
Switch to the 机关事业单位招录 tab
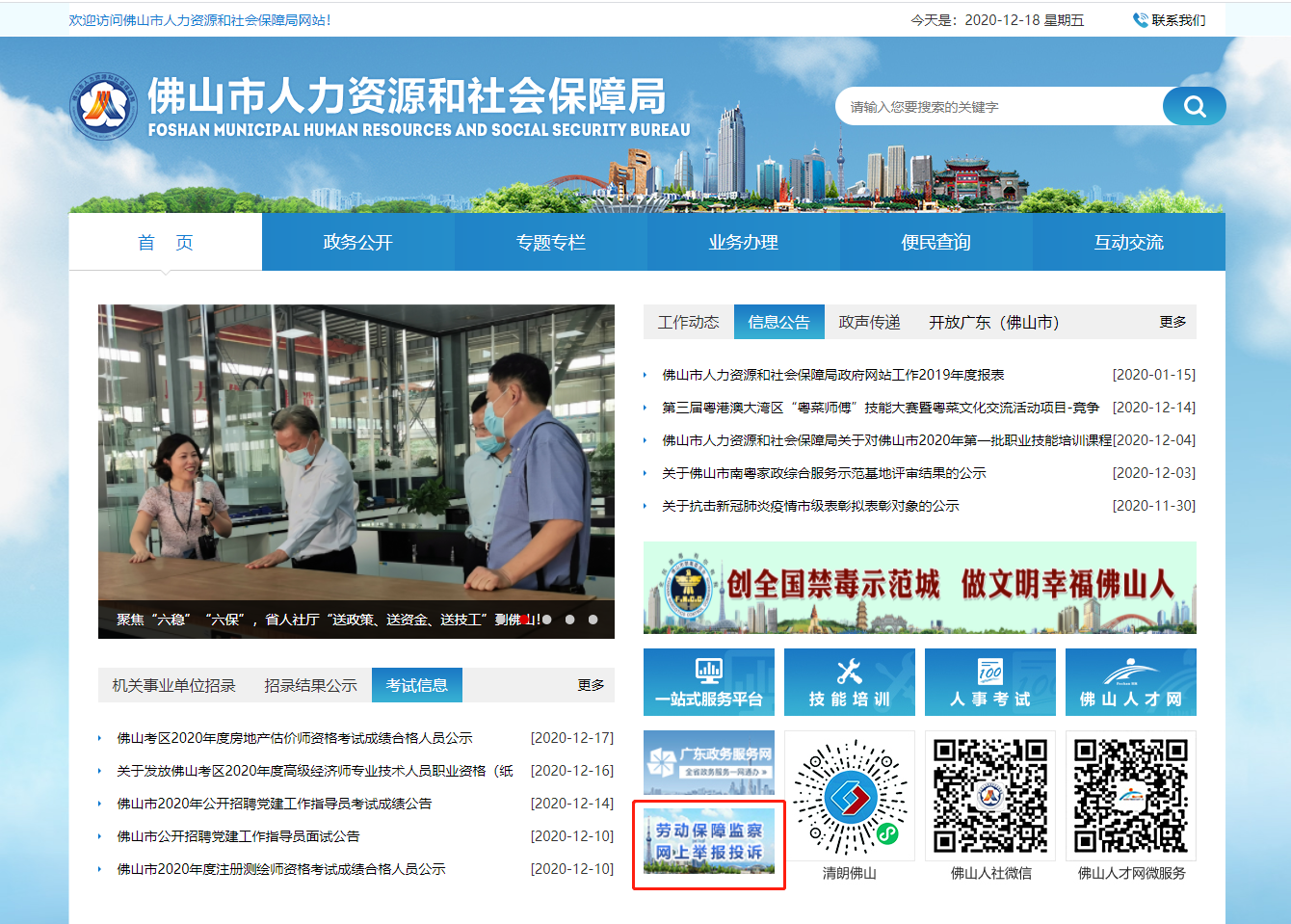[x=173, y=686]
